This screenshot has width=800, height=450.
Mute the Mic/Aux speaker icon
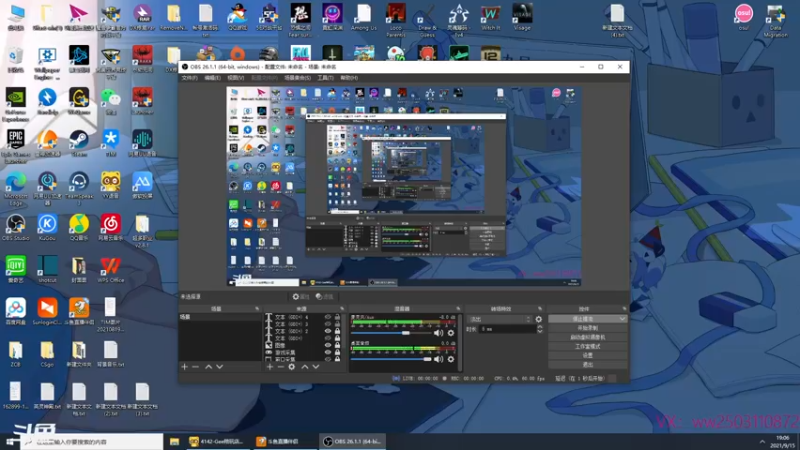pyautogui.click(x=438, y=333)
